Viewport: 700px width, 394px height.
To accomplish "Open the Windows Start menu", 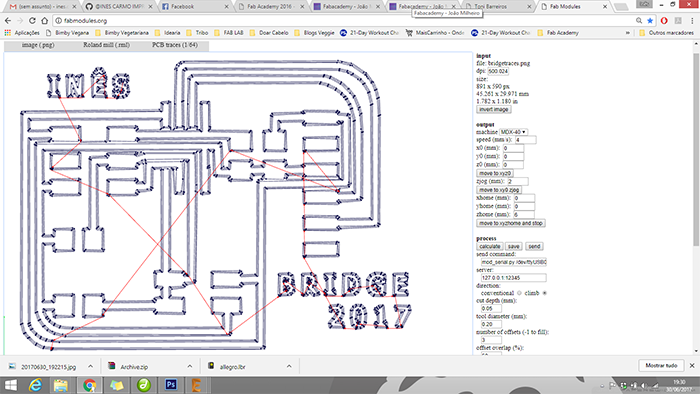I will coord(10,385).
